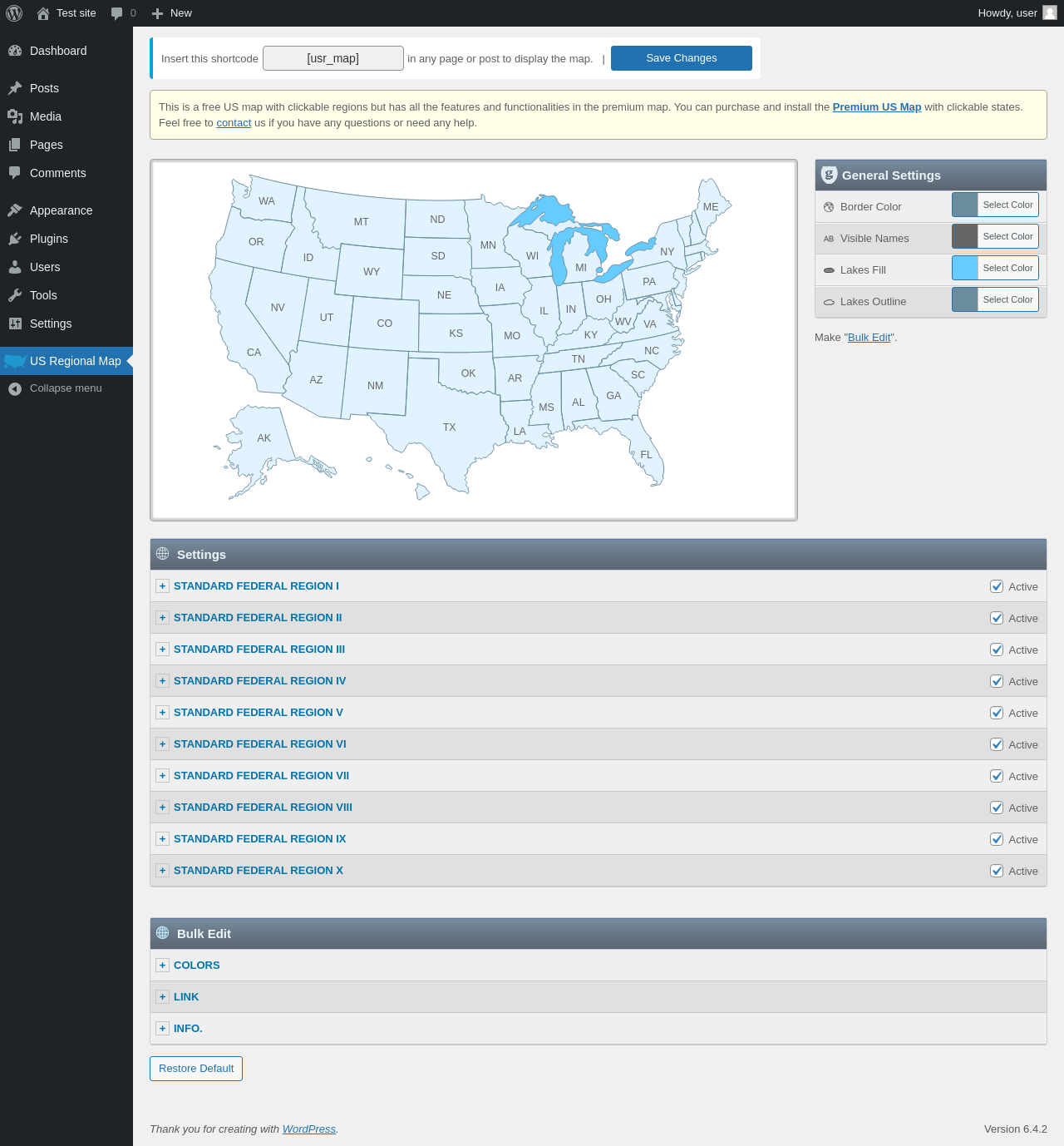Toggle Active checkbox for Federal Region VIII
Screen dimensions: 1064x1146
coord(997,808)
